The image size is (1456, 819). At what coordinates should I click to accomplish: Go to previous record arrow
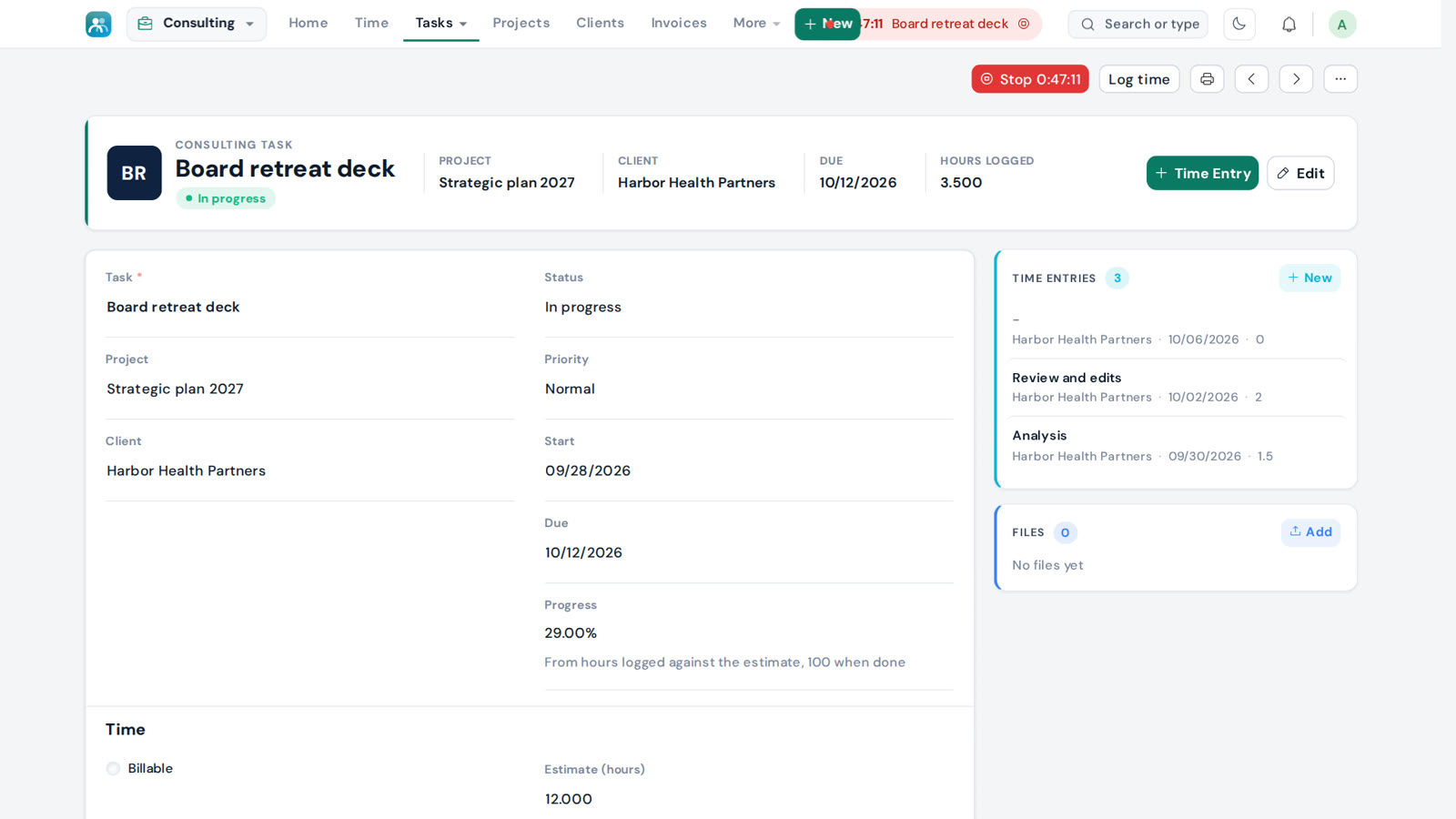pyautogui.click(x=1251, y=79)
